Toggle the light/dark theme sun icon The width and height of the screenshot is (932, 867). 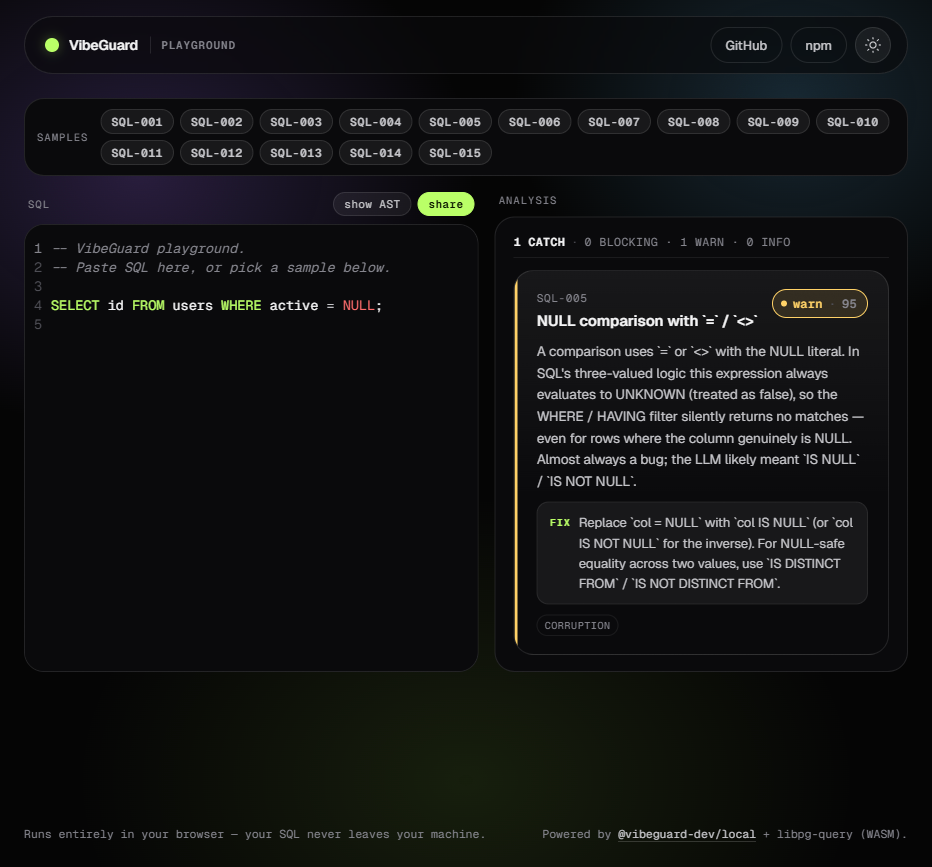tap(872, 45)
